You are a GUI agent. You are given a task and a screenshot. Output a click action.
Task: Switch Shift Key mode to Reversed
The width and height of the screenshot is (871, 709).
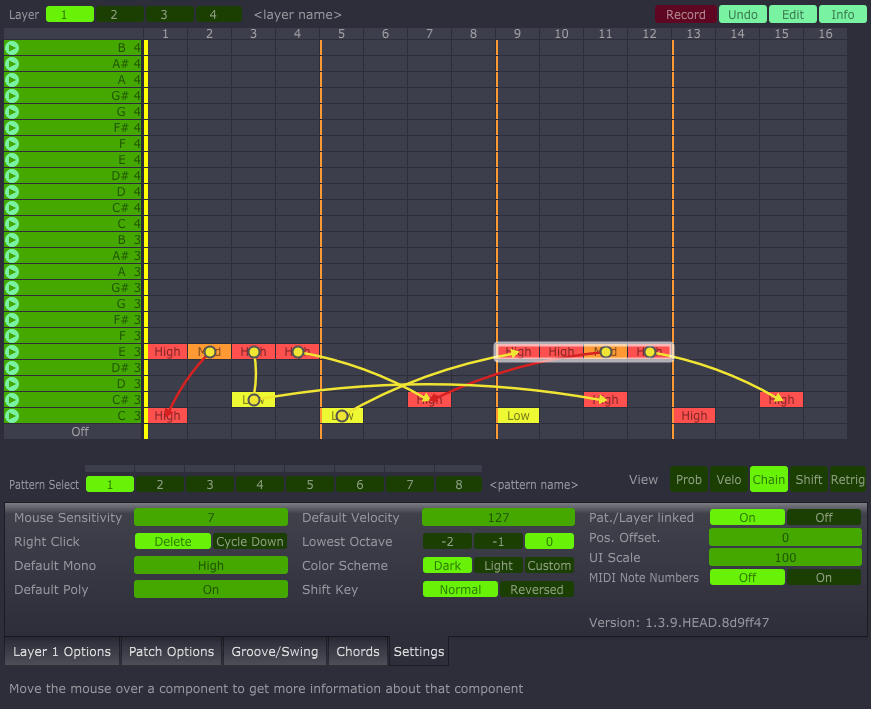click(537, 590)
